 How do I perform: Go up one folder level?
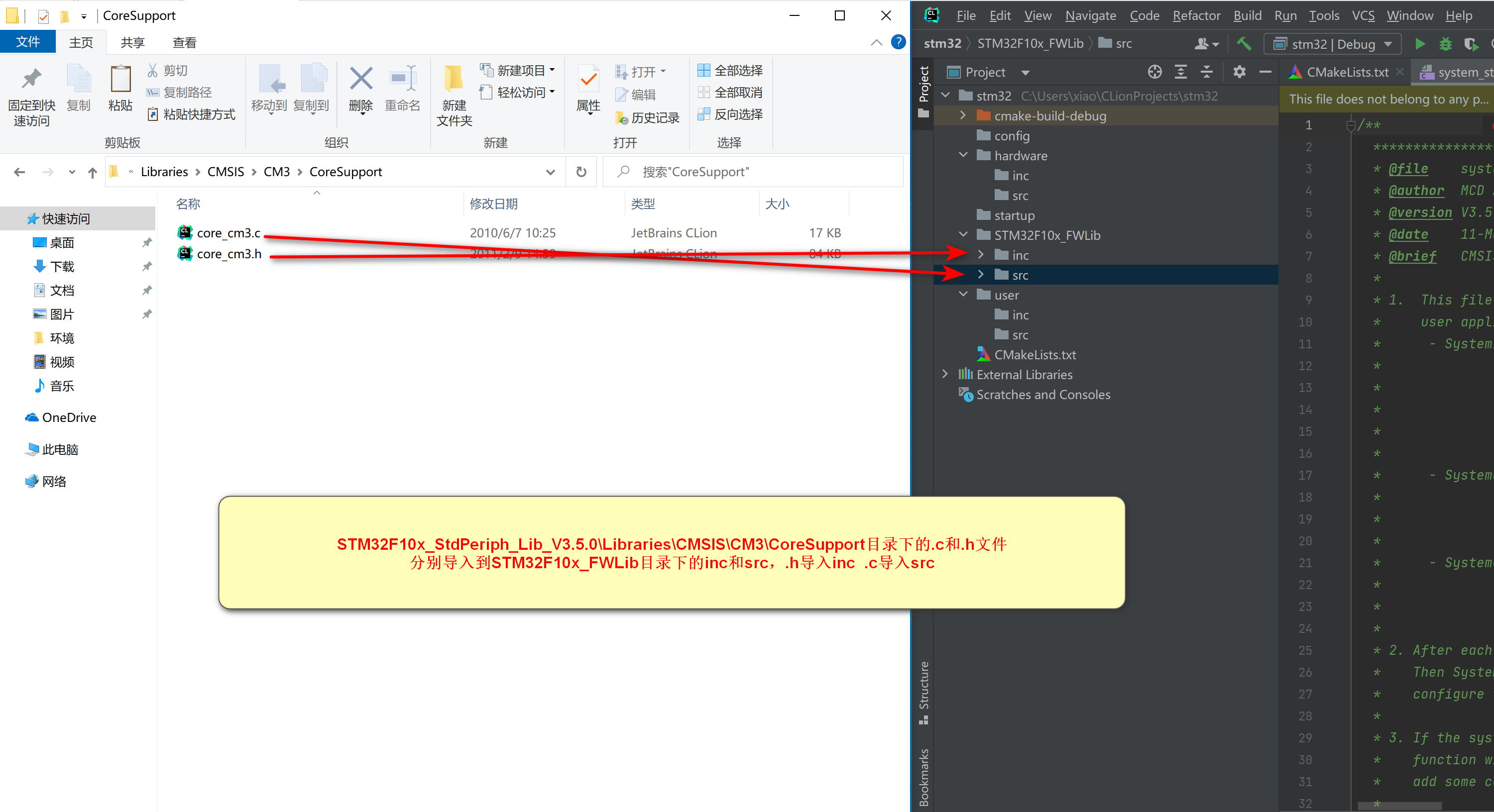pyautogui.click(x=92, y=172)
